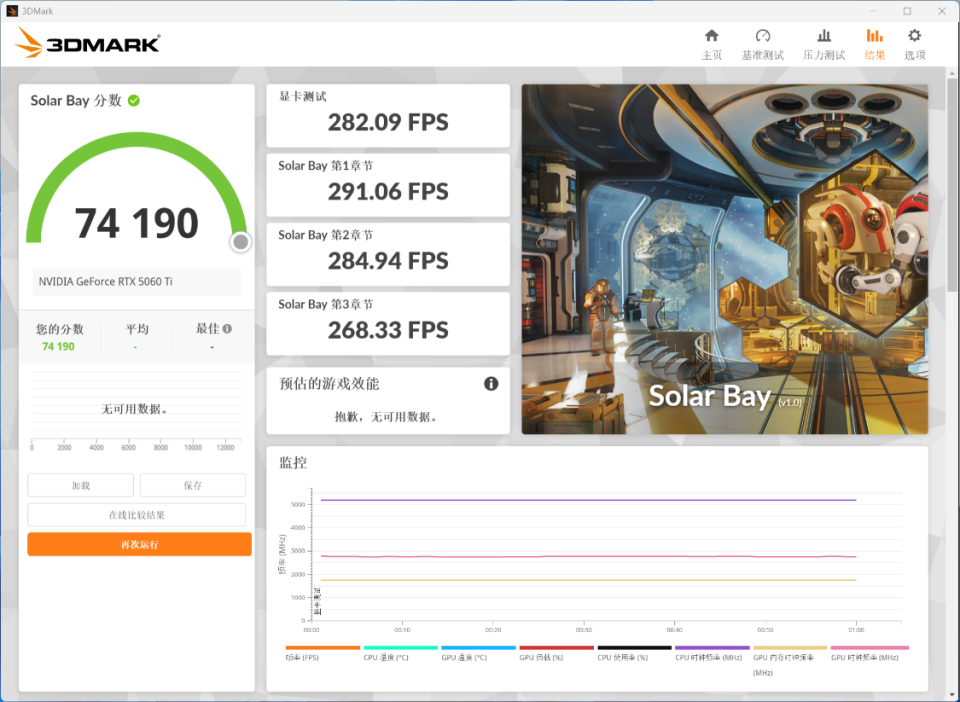This screenshot has width=960, height=702.
Task: Click the 平均 column label
Action: point(137,329)
